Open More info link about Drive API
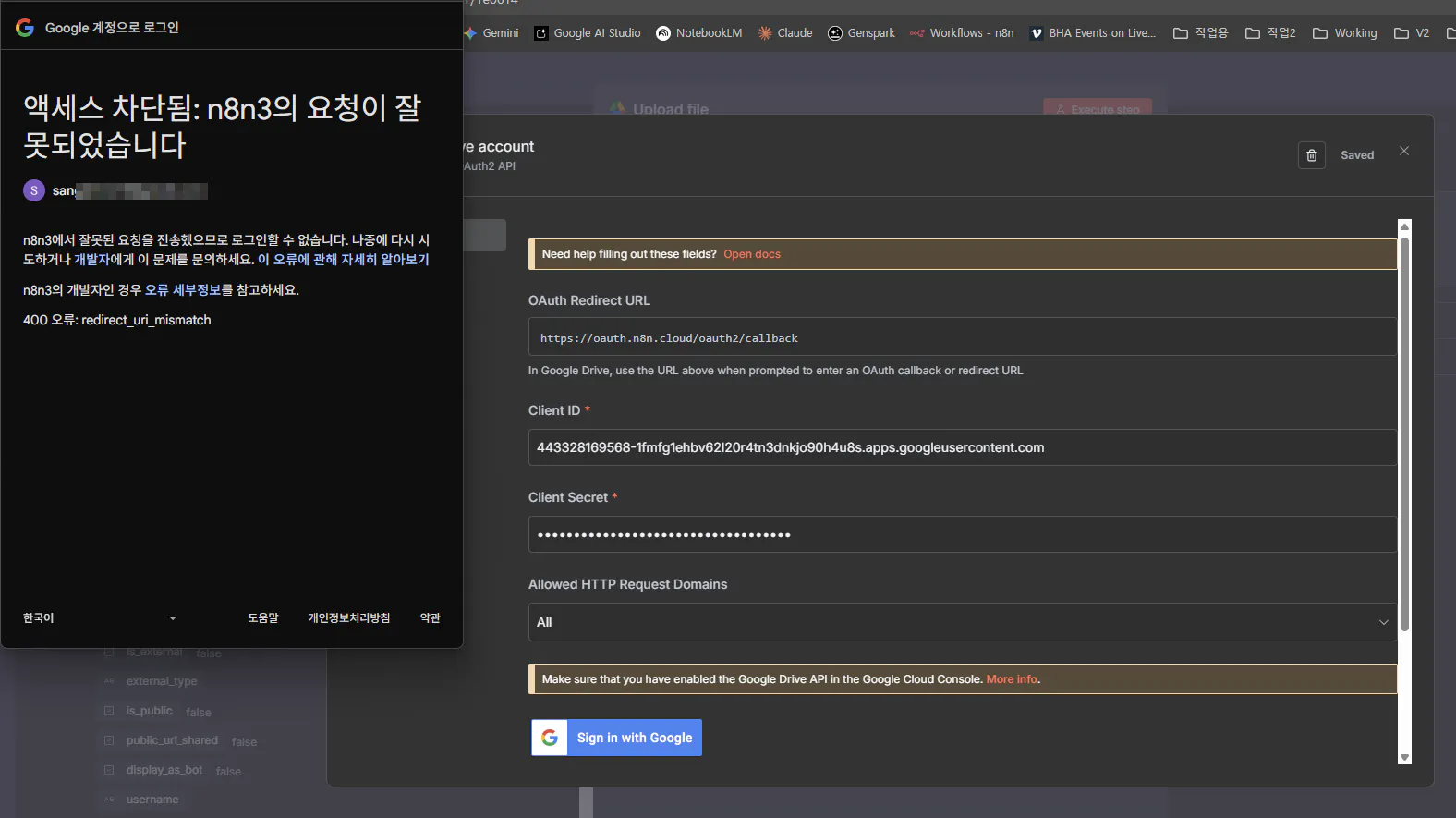The height and width of the screenshot is (818, 1456). tap(1012, 679)
